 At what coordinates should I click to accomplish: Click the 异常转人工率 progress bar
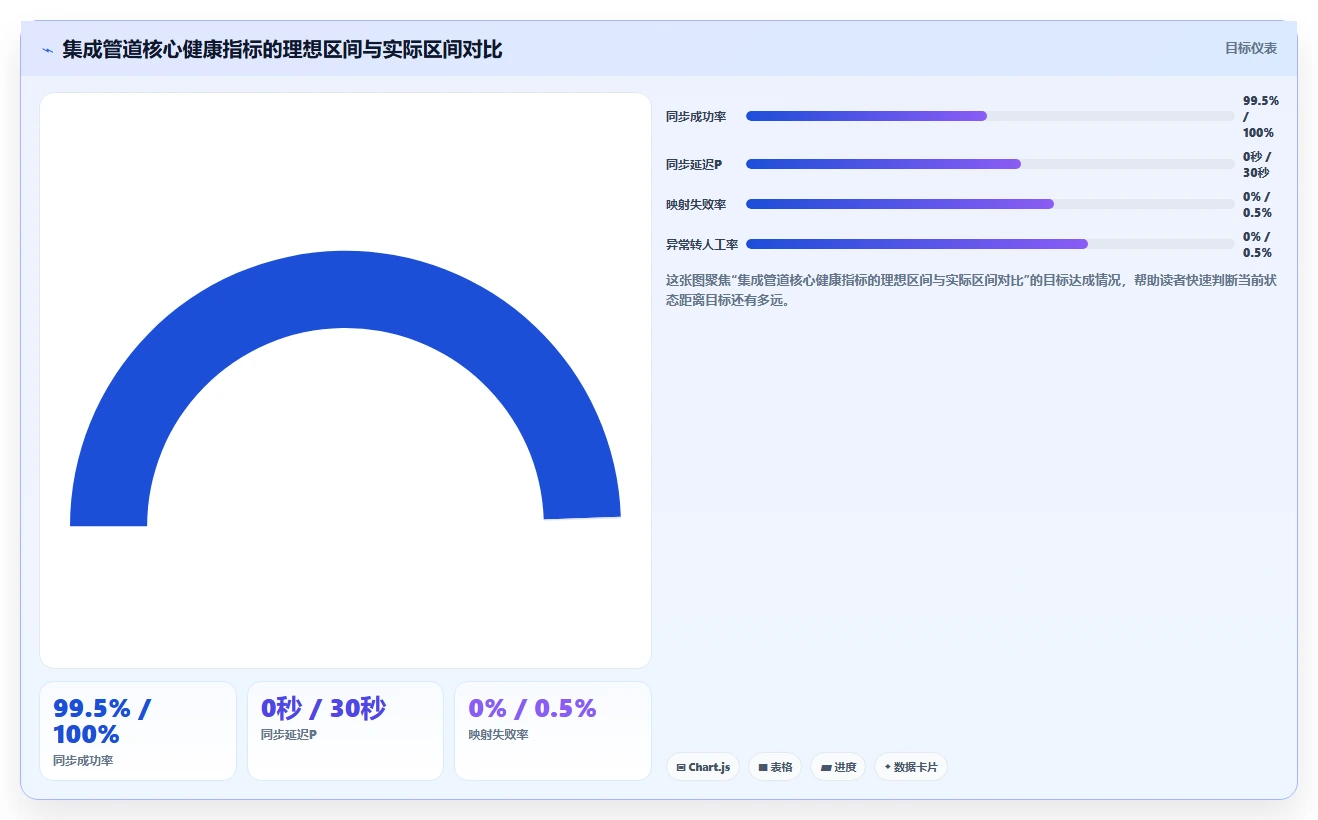(990, 244)
